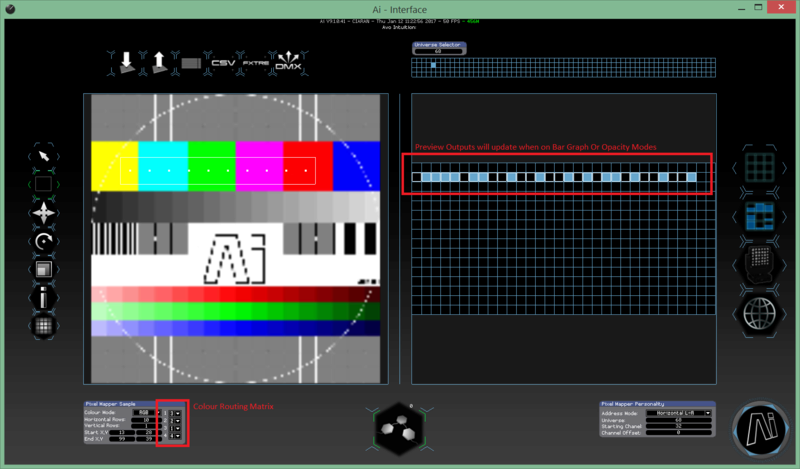Click the 'RGB' colour mode value
This screenshot has height=469, width=800.
[x=144, y=412]
